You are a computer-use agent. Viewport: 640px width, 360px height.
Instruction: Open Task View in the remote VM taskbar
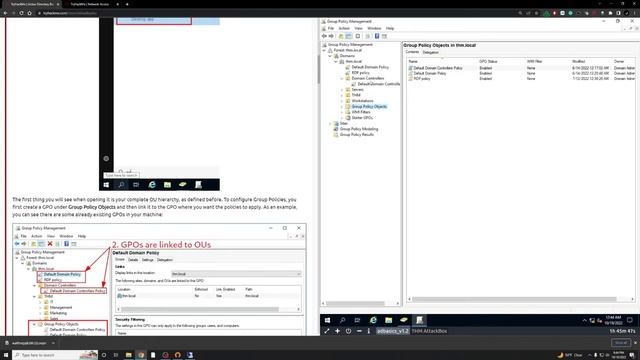(x=358, y=320)
